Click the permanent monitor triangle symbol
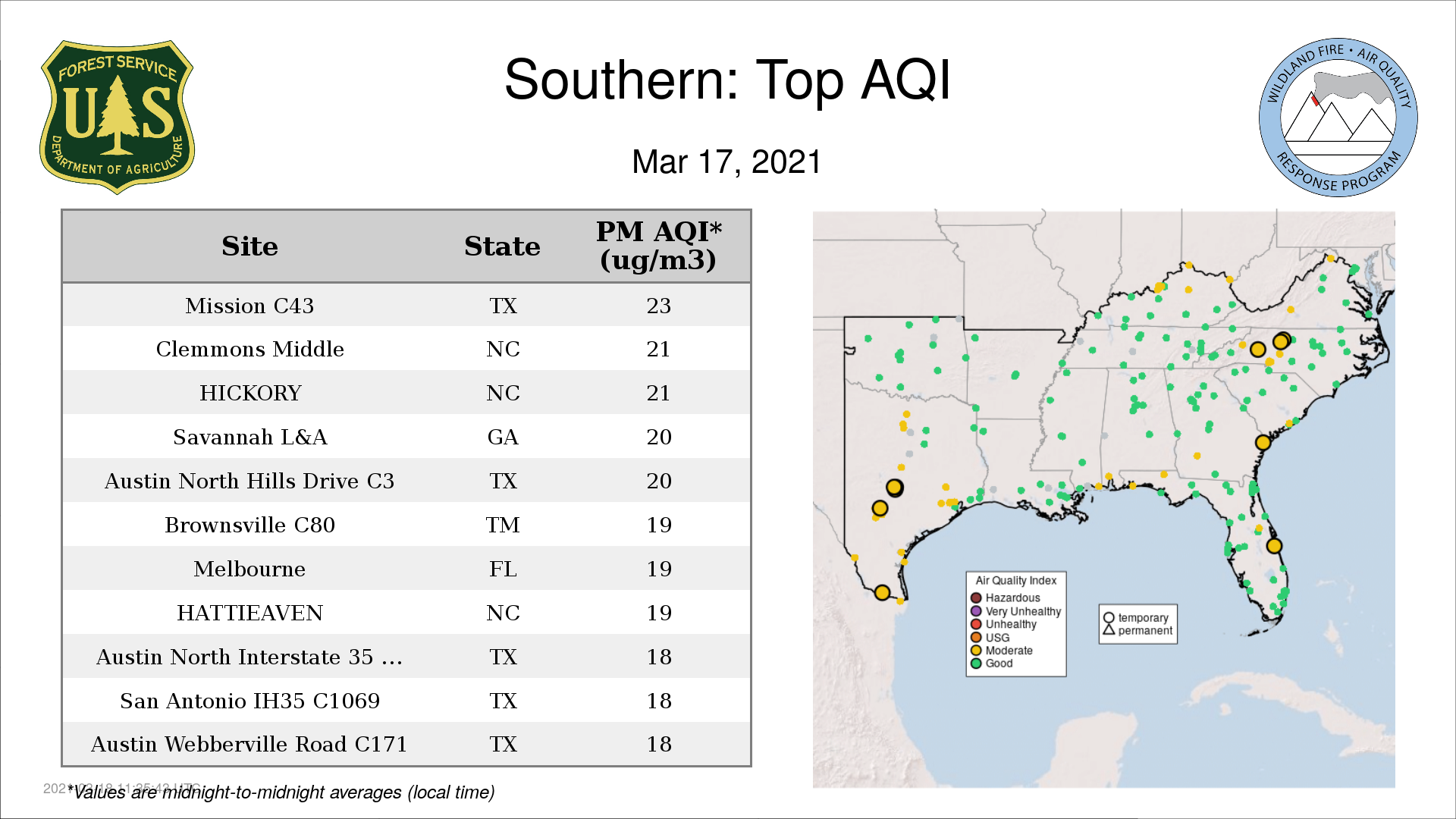 tap(1109, 630)
